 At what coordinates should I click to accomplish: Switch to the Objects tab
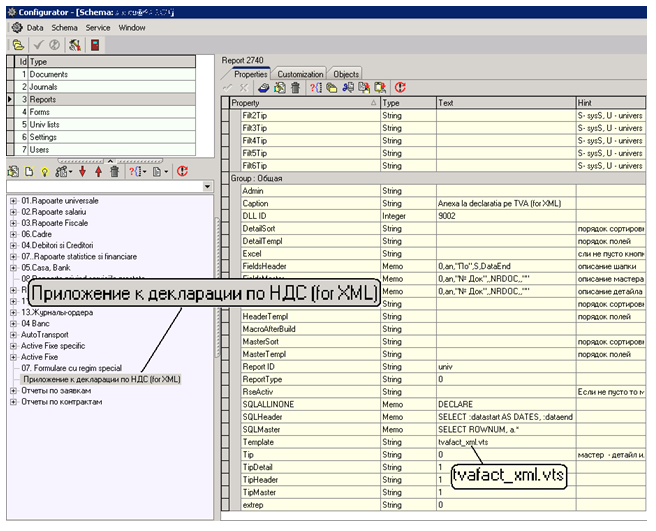point(346,74)
